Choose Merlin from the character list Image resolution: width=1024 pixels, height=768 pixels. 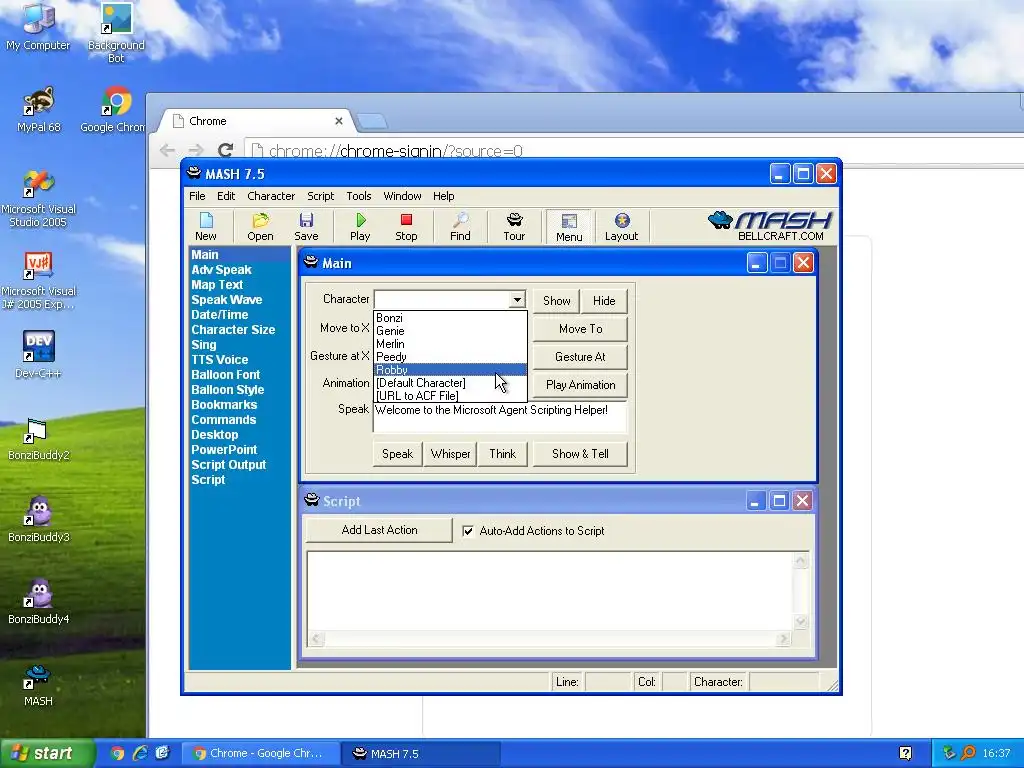pos(450,344)
